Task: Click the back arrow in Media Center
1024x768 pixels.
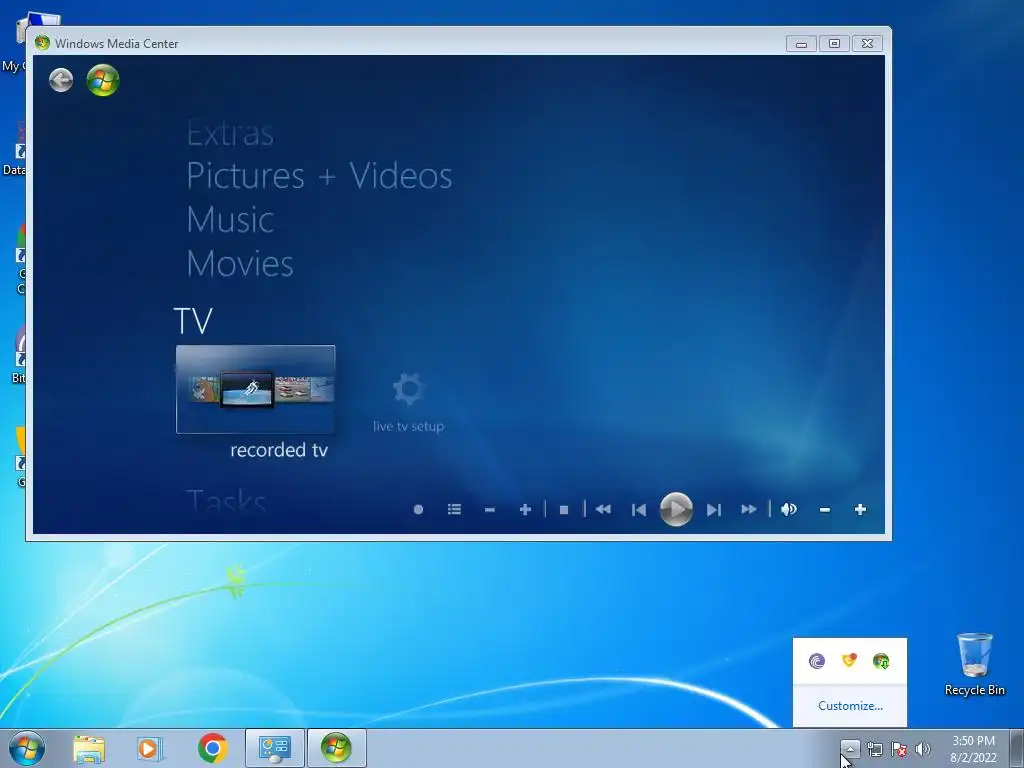Action: [61, 80]
